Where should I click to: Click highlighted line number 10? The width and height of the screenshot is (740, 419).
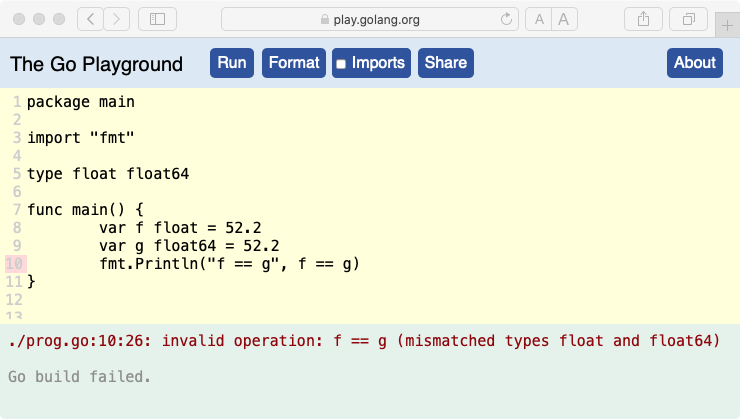15,264
